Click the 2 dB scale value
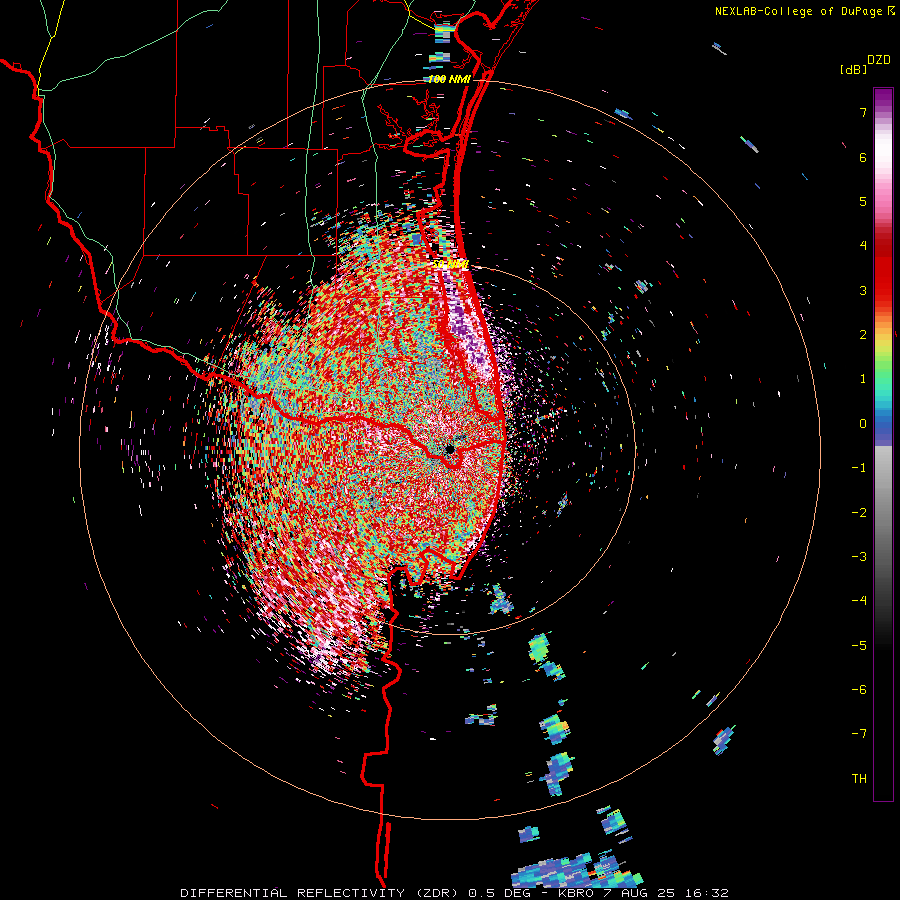 [863, 335]
